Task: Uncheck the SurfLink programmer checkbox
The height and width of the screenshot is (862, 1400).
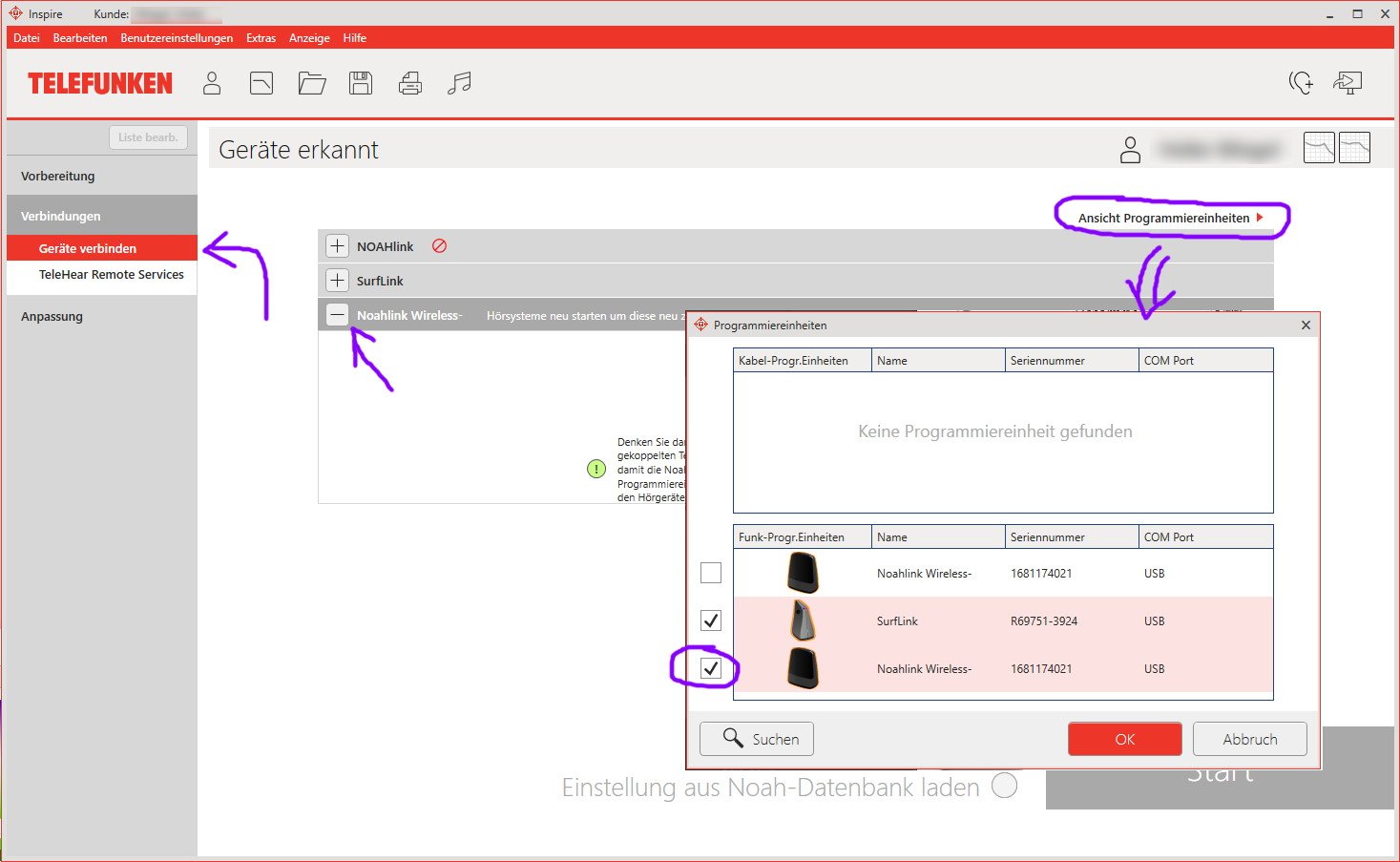Action: tap(711, 620)
